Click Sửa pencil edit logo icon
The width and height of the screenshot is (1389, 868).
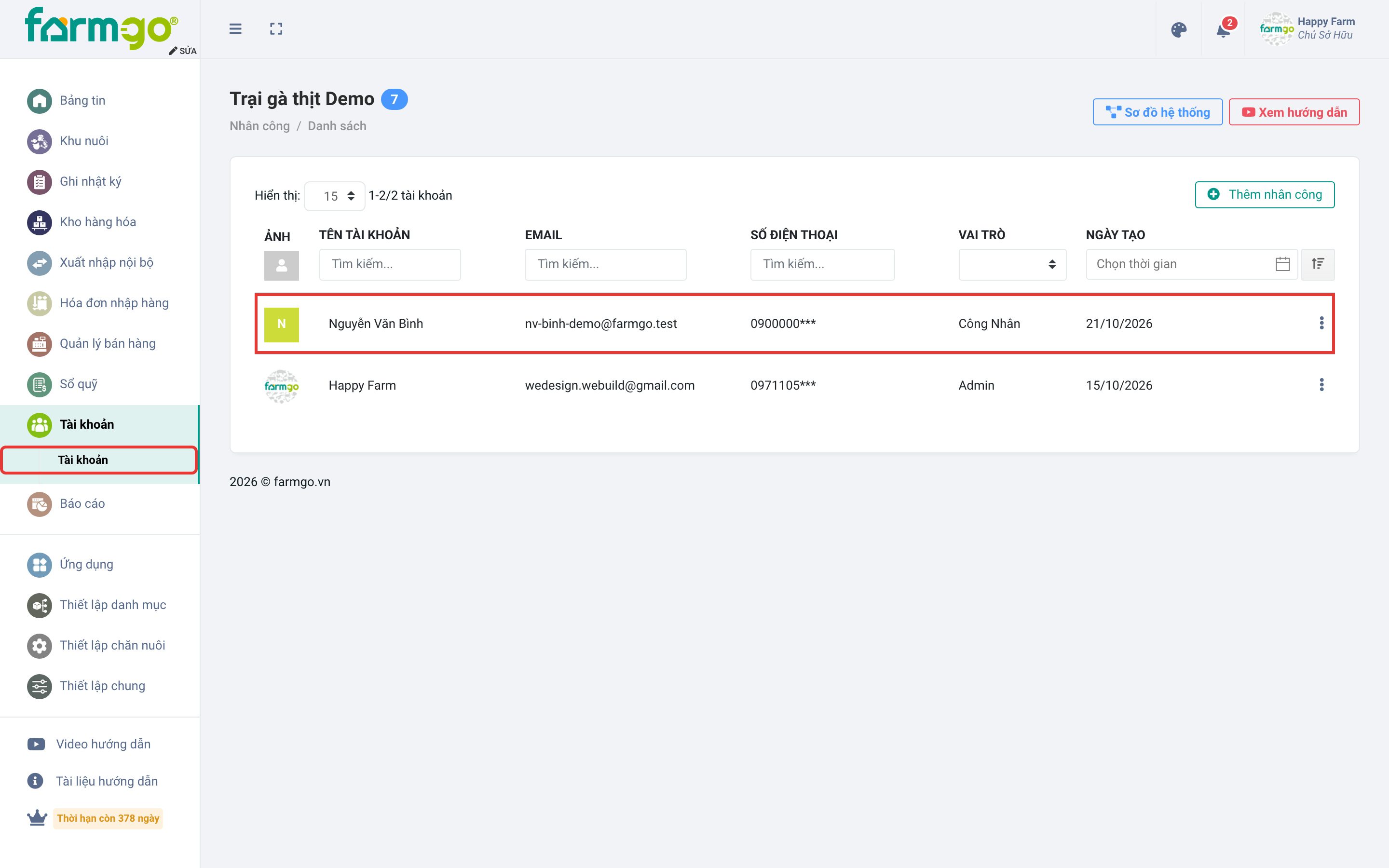182,51
